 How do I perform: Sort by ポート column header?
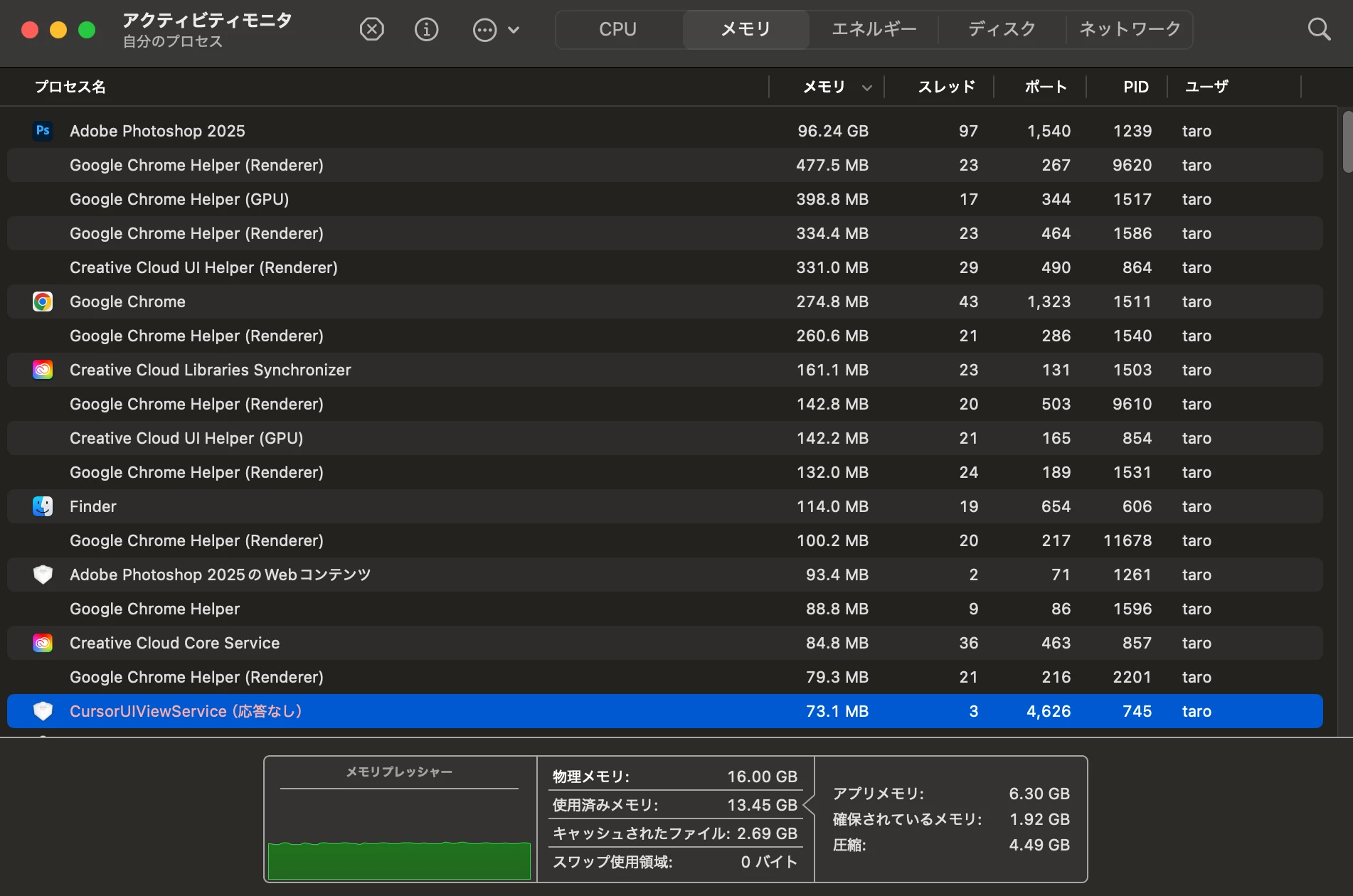click(1046, 87)
